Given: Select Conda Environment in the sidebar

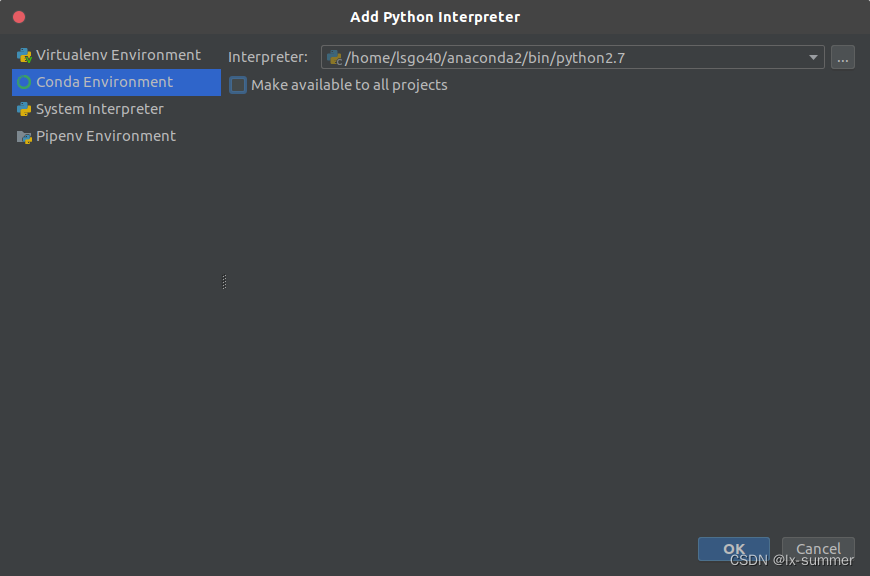Looking at the screenshot, I should (x=117, y=82).
